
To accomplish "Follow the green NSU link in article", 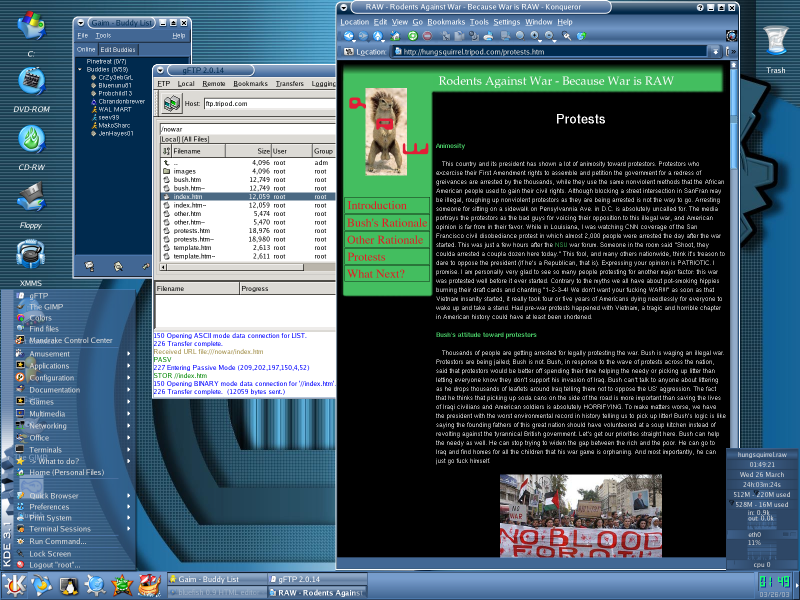I will (561, 245).
